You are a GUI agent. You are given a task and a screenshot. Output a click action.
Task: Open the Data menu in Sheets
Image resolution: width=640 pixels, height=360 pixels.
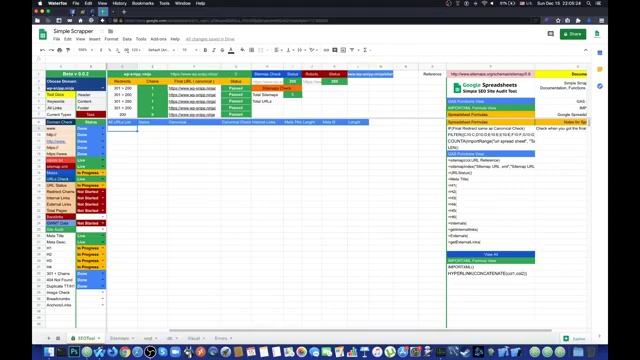pyautogui.click(x=127, y=39)
